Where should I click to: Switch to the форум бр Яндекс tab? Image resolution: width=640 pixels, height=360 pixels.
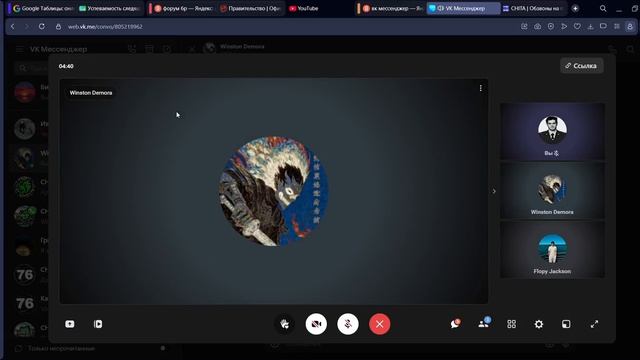[x=183, y=8]
